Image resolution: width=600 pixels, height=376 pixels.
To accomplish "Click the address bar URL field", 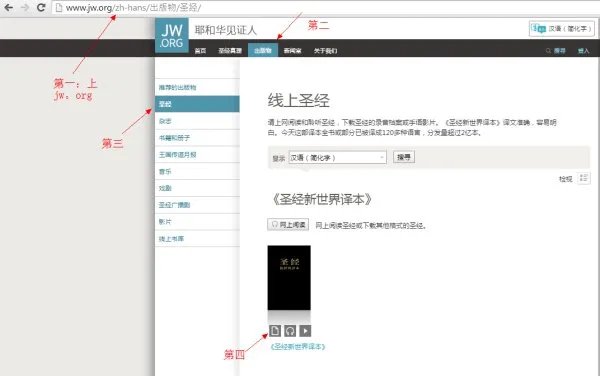I will pos(325,8).
